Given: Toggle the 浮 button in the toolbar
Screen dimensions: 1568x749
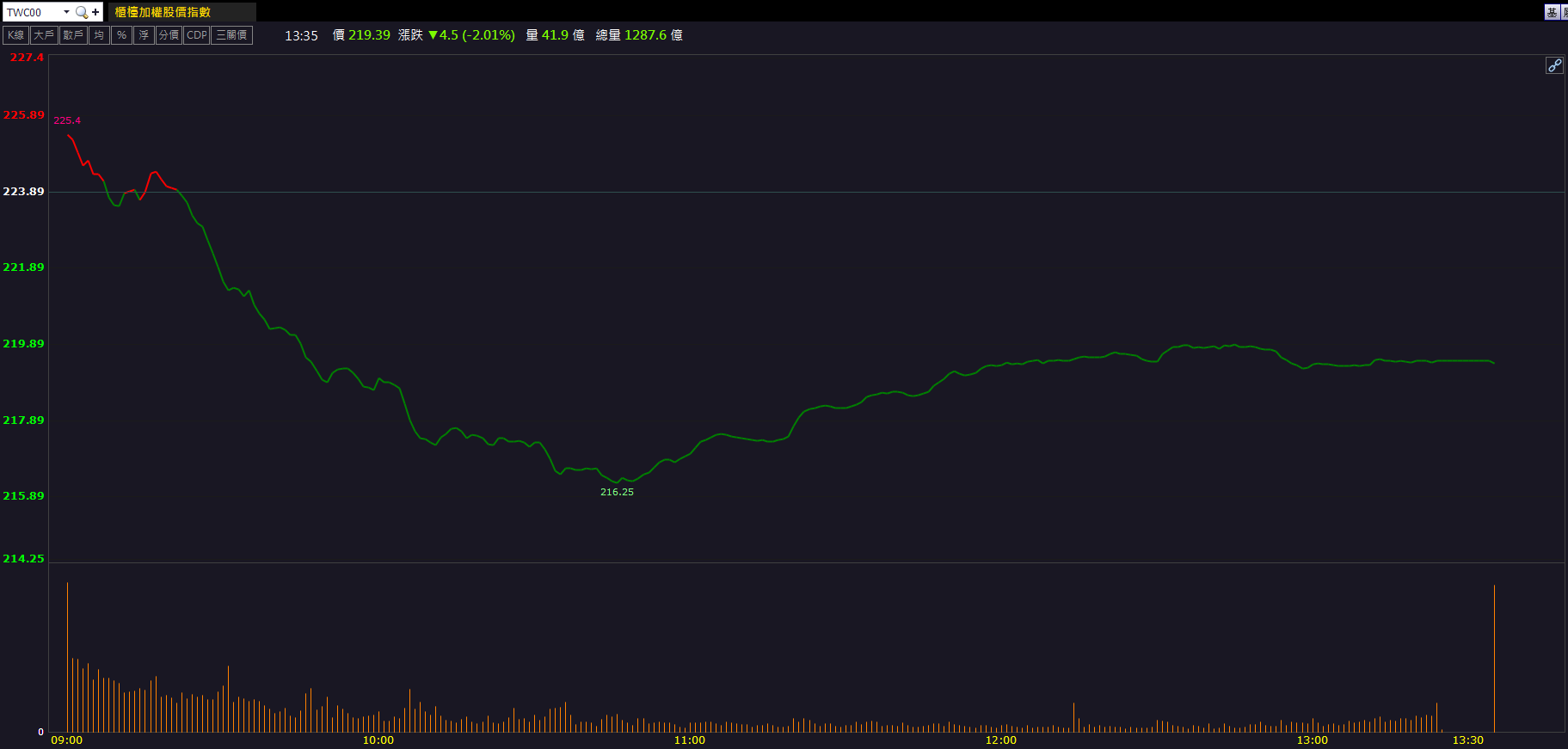Looking at the screenshot, I should point(144,35).
